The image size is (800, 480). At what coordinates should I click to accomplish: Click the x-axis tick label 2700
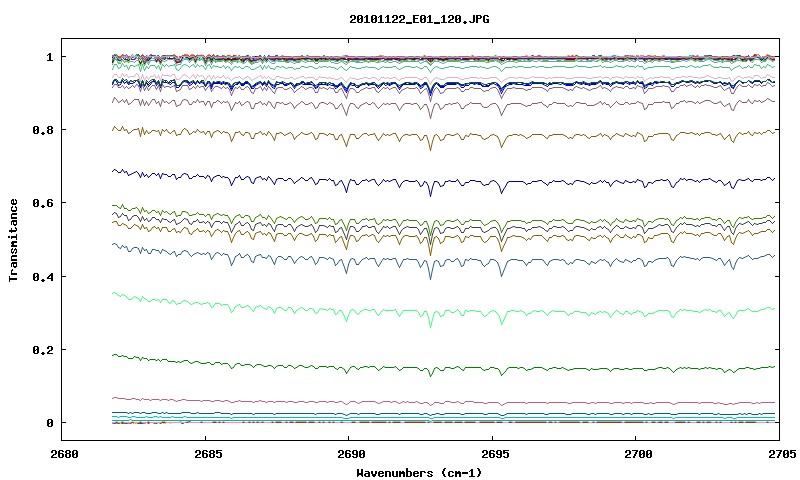click(x=638, y=454)
